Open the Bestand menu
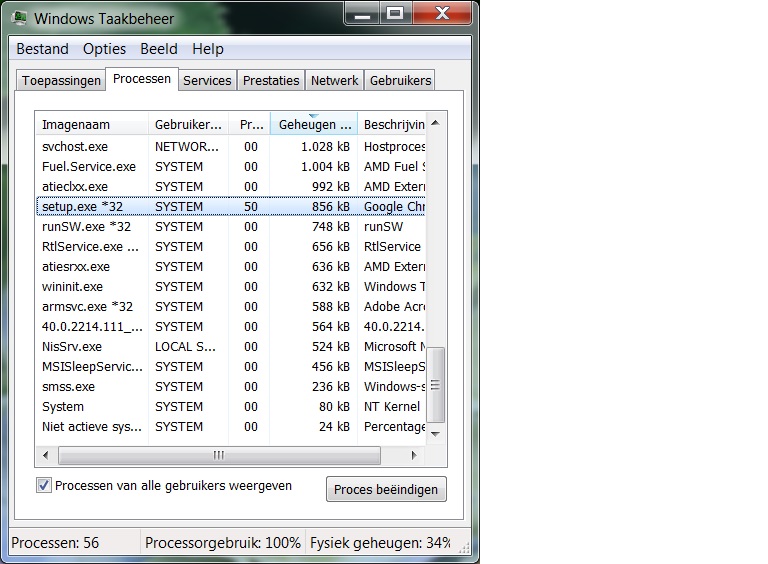 (42, 49)
